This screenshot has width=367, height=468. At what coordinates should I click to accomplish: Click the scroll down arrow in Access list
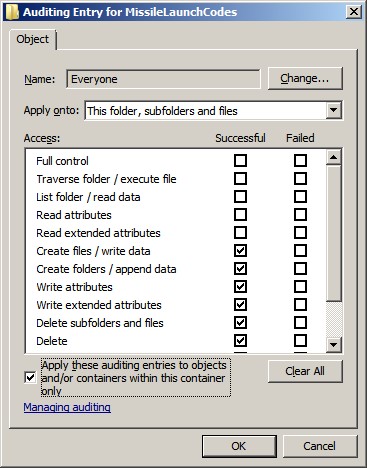click(x=334, y=344)
